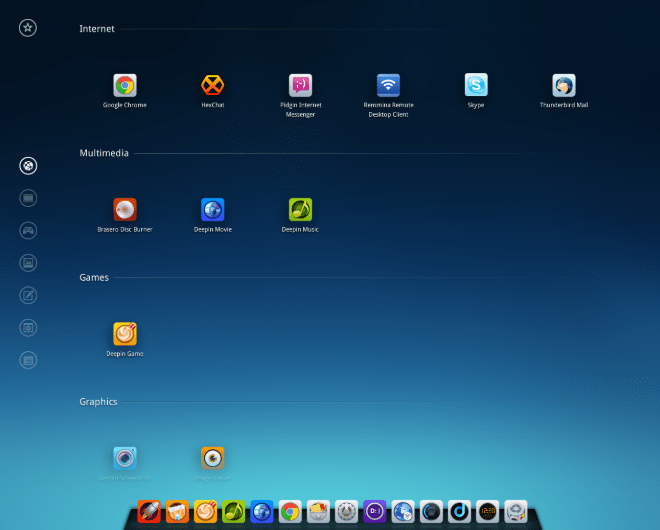Jump to Graphics picture category in sidebar
The image size is (660, 530).
[x=28, y=263]
